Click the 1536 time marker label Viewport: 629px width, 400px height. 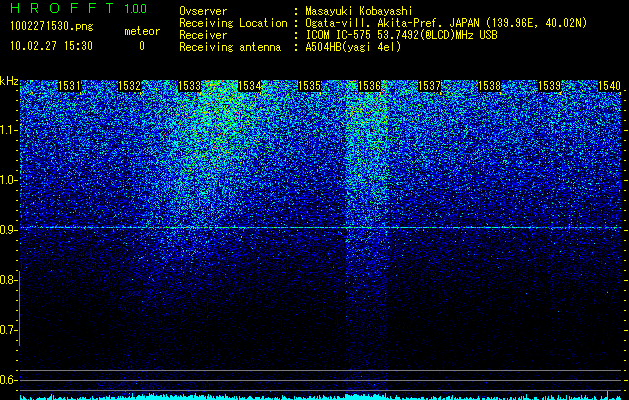click(369, 86)
